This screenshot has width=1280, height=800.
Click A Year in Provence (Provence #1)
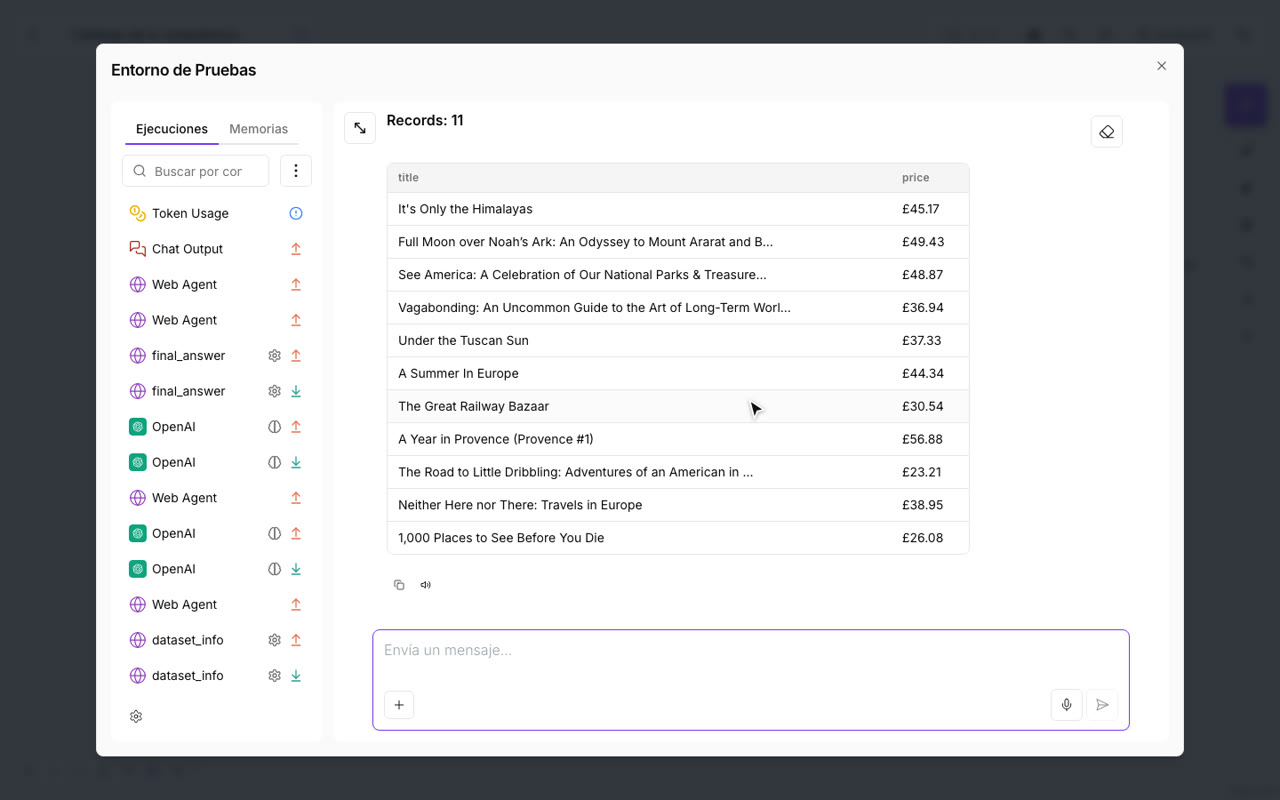(496, 439)
